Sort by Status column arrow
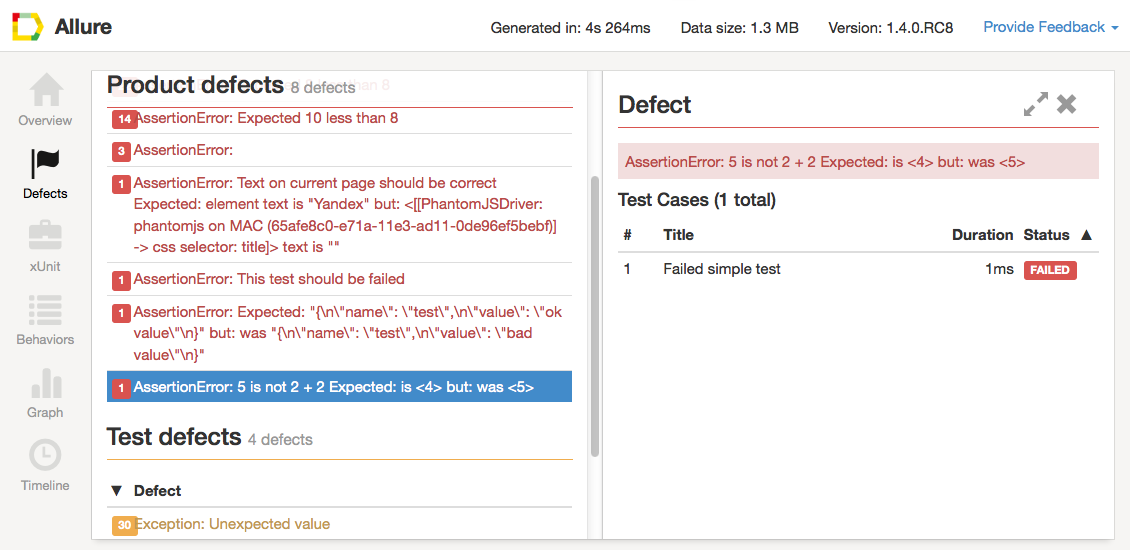 pos(1087,235)
